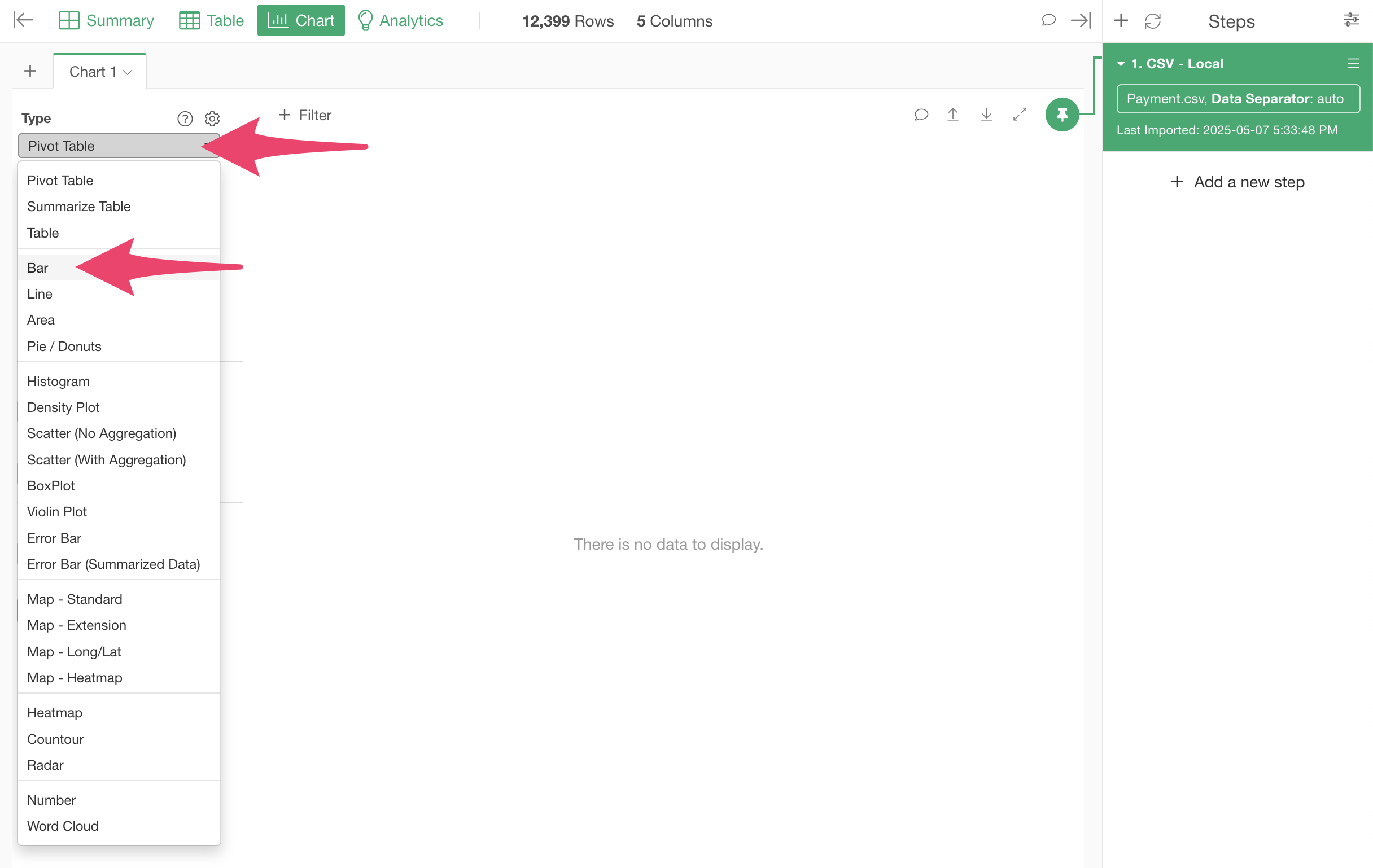
Task: Select Scatter (No Aggregation) type
Action: [119, 433]
